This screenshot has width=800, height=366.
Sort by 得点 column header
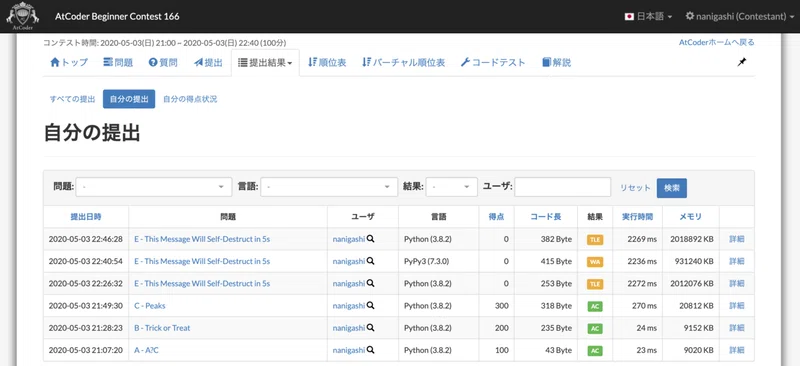[496, 216]
